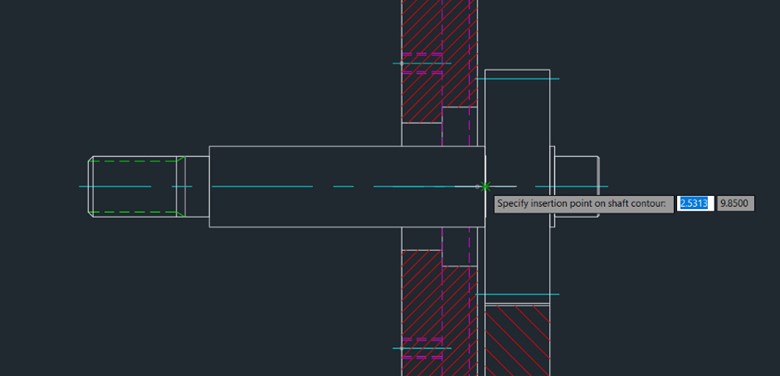Image resolution: width=780 pixels, height=376 pixels.
Task: Click the highlighted 2.5313 coordinate input field
Action: [695, 203]
